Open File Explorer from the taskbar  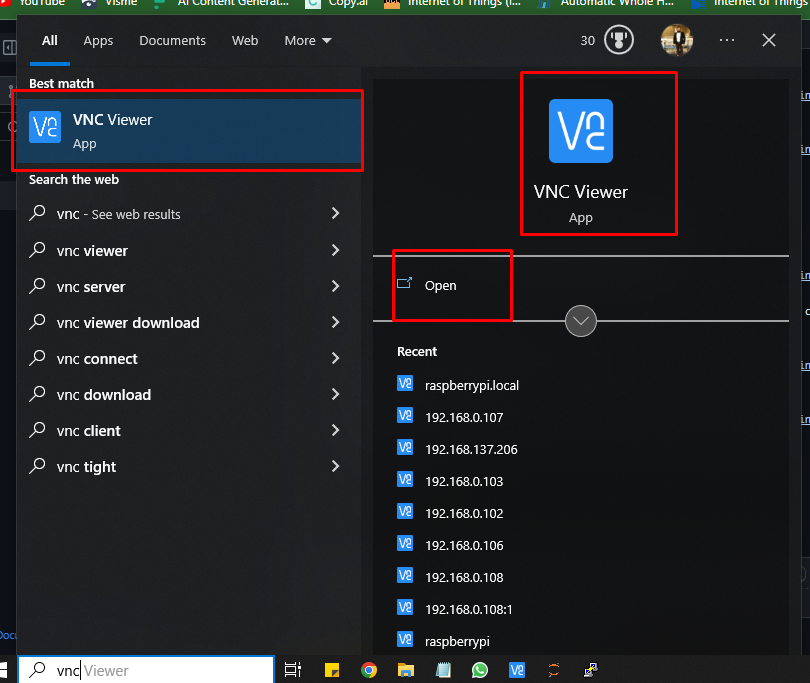405,669
